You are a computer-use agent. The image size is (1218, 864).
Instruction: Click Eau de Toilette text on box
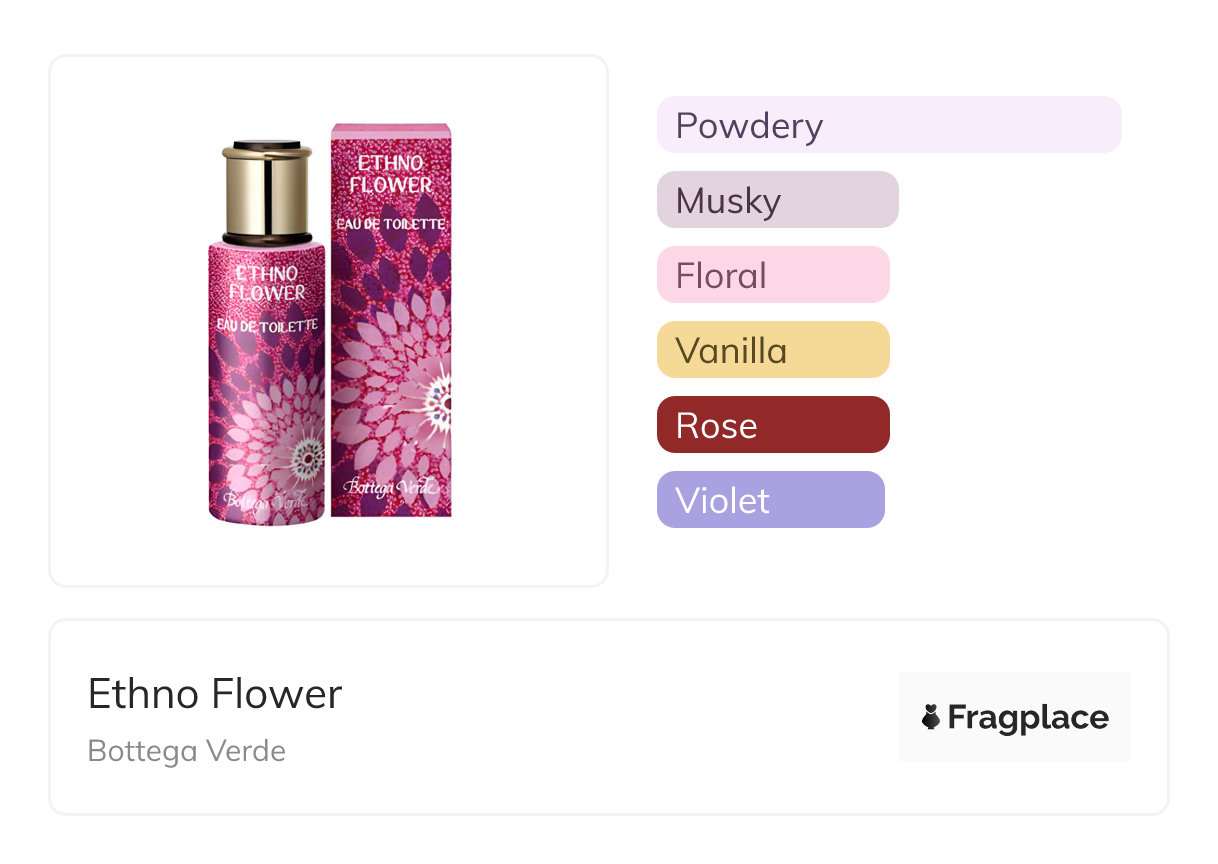click(x=391, y=224)
